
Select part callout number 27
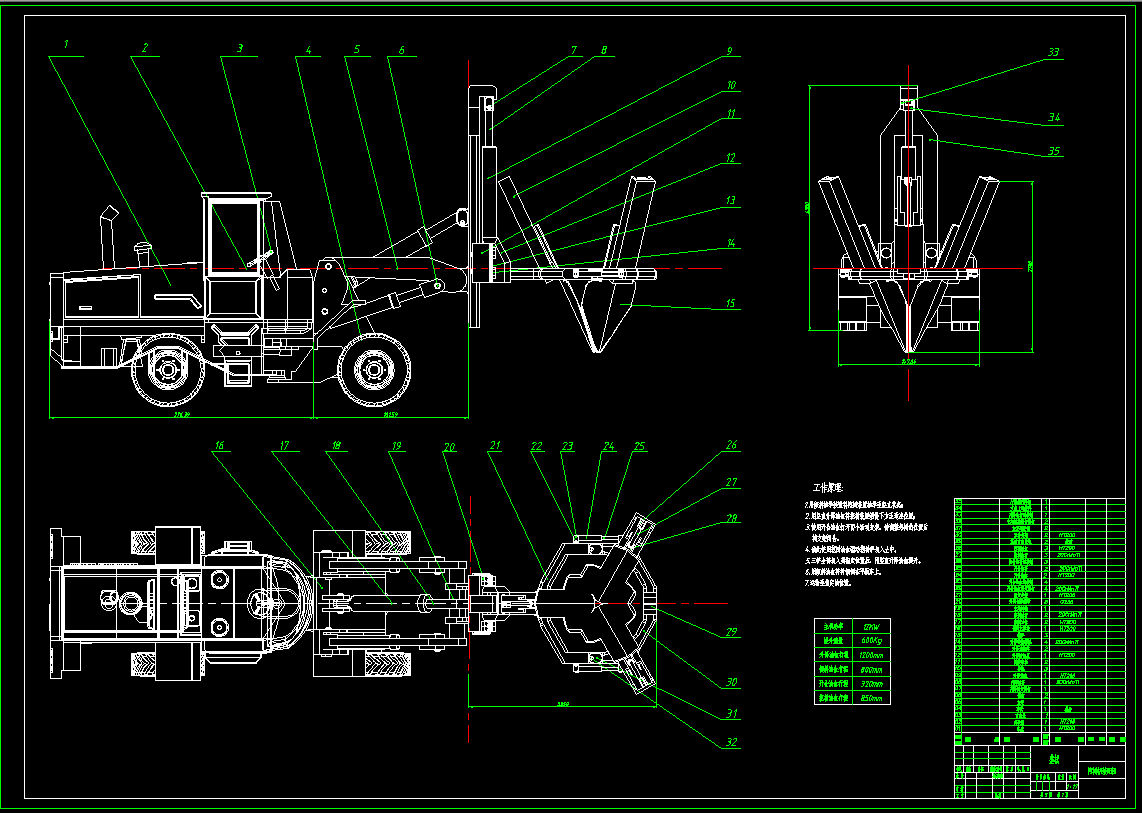point(731,482)
